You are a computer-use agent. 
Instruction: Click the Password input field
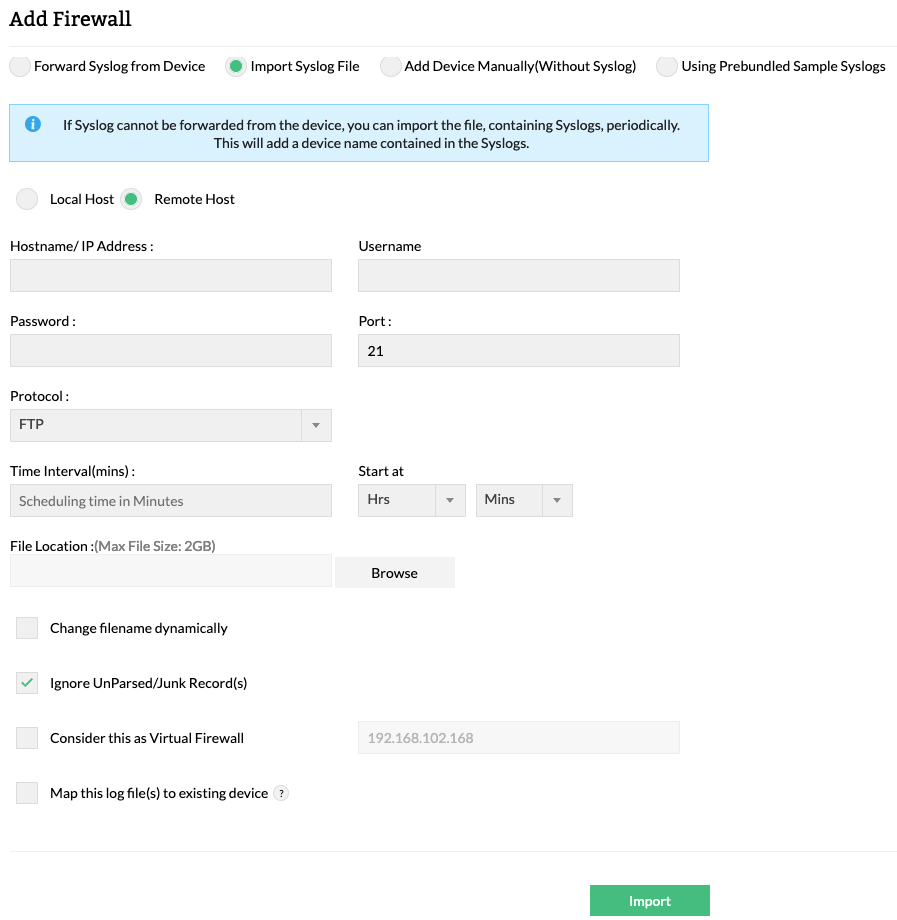click(x=170, y=351)
